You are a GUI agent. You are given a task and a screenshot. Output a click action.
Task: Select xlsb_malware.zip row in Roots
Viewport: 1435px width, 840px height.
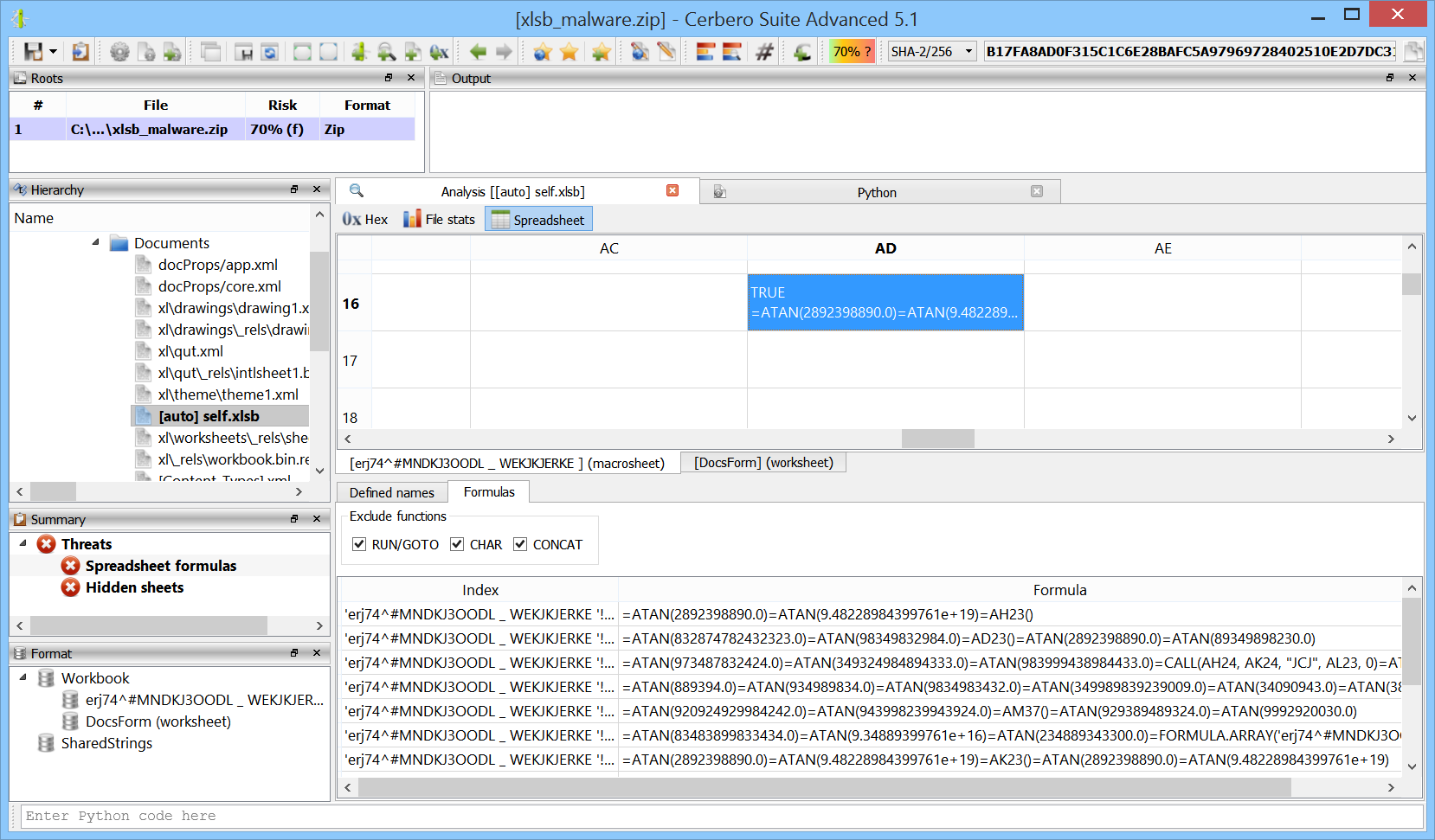coord(212,129)
